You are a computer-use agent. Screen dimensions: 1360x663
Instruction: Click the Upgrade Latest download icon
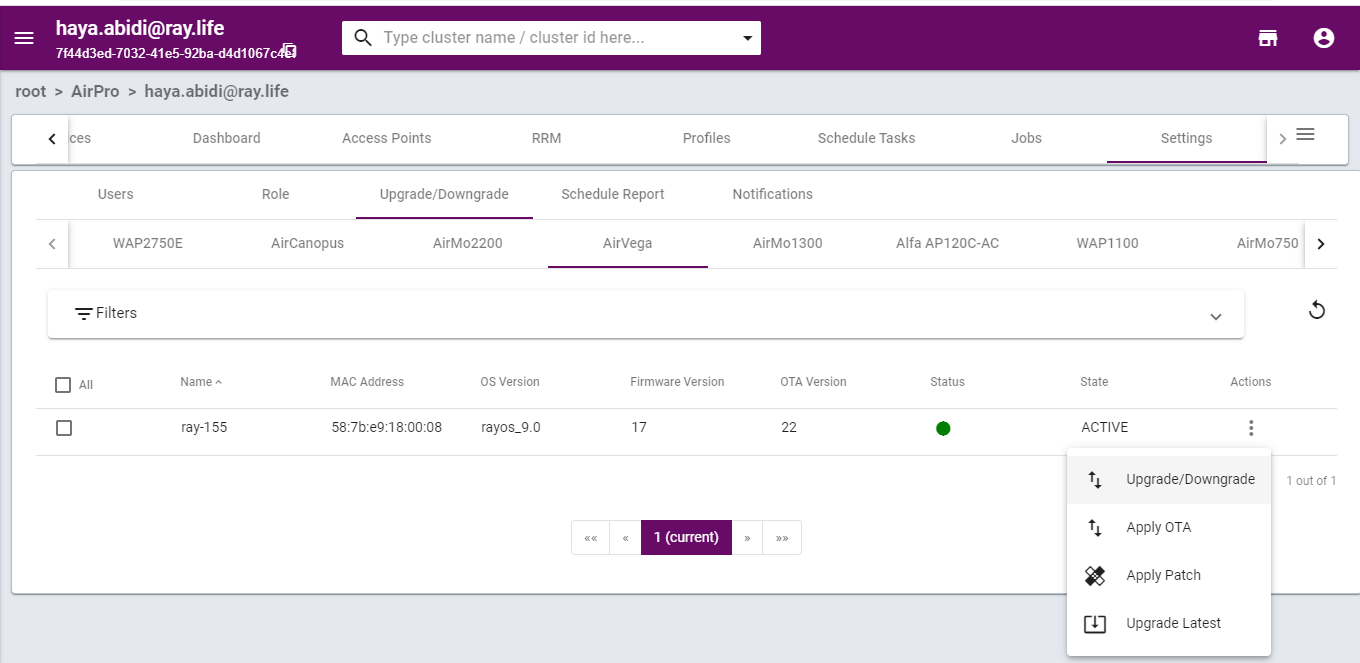(x=1095, y=624)
